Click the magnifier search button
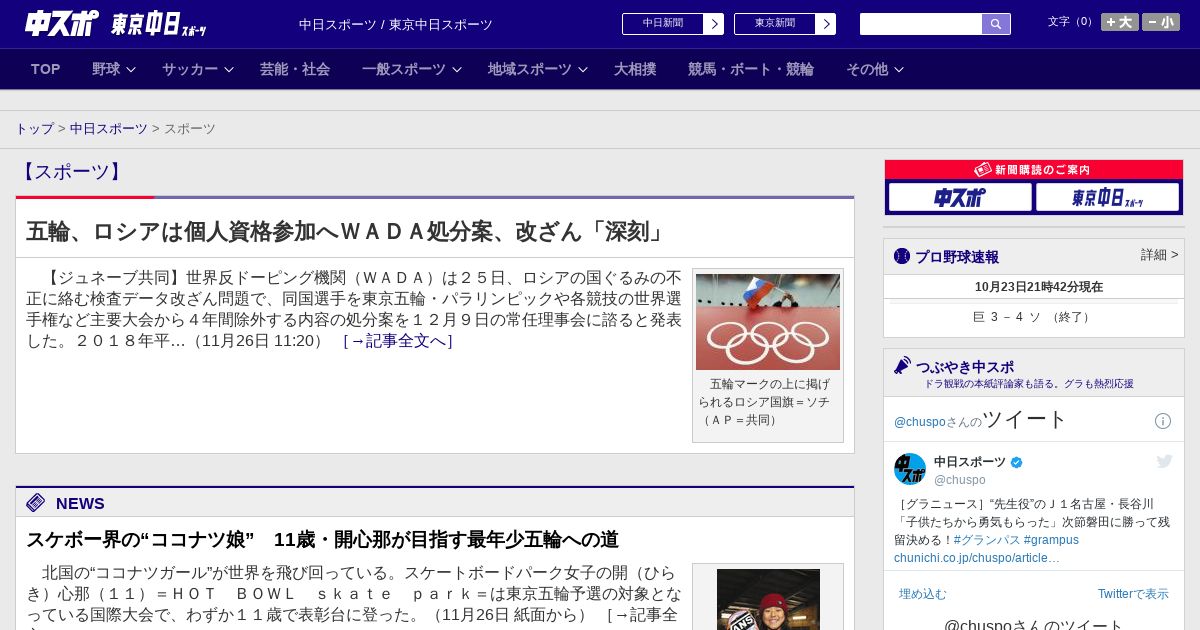This screenshot has width=1200, height=630. [996, 24]
